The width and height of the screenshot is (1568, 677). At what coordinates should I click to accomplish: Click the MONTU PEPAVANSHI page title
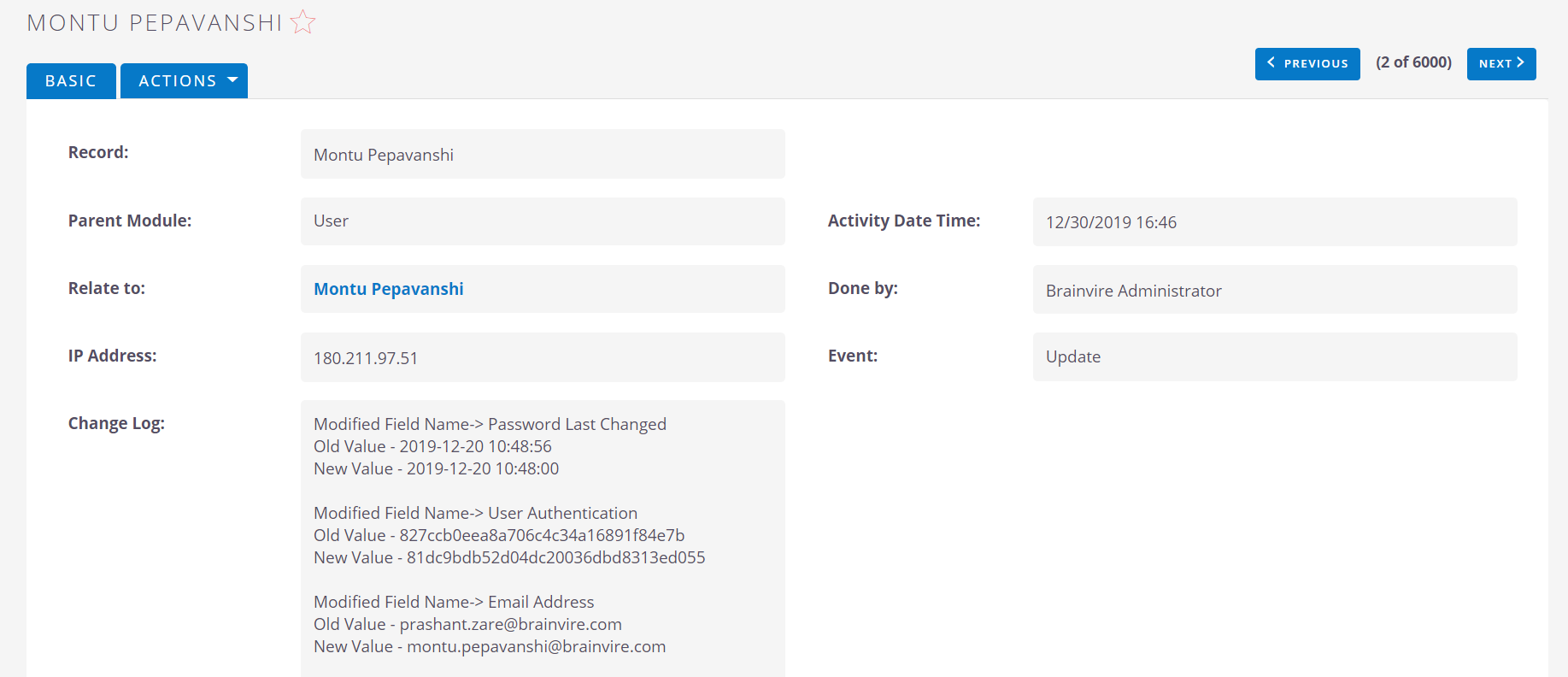tap(155, 22)
